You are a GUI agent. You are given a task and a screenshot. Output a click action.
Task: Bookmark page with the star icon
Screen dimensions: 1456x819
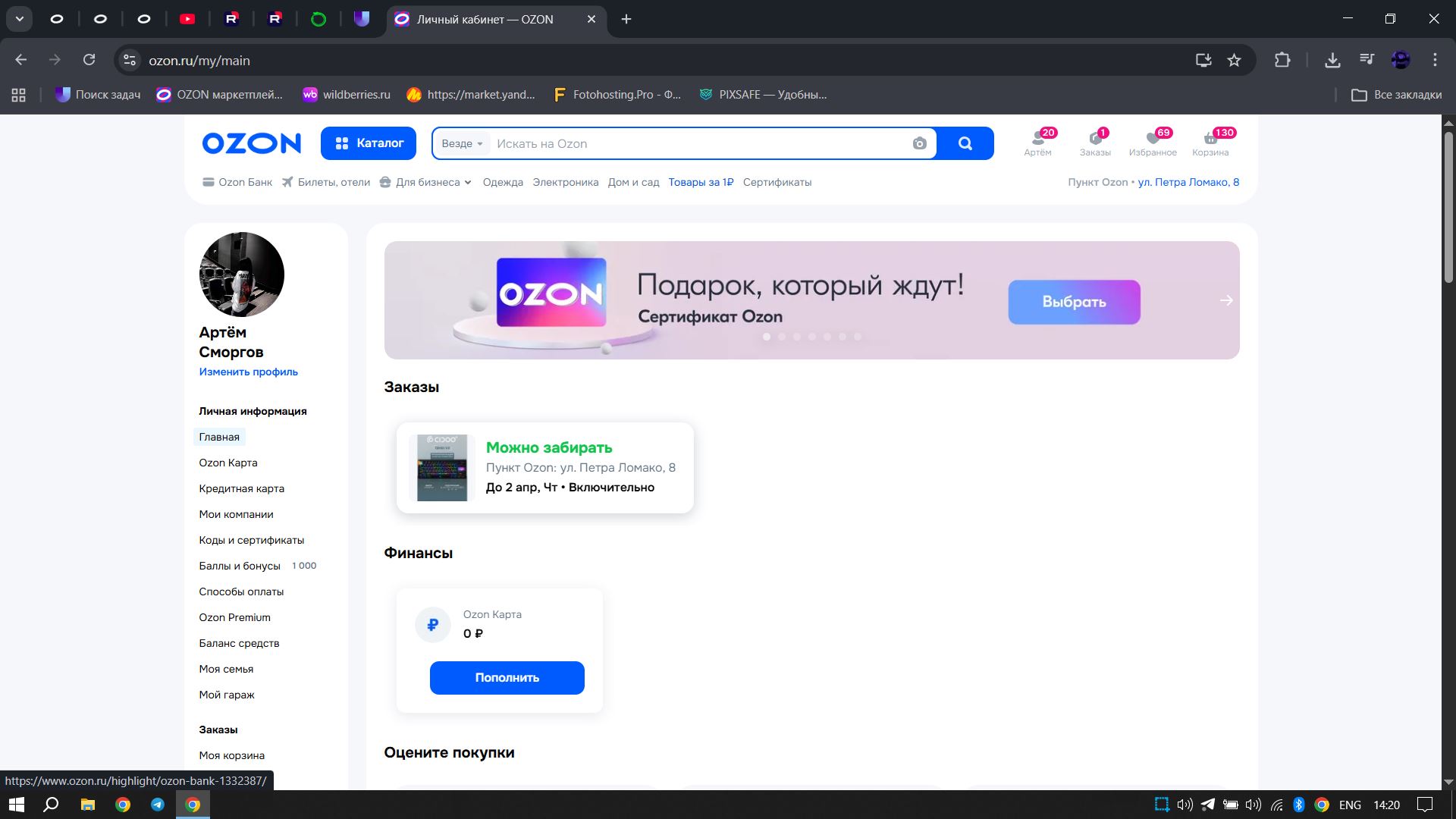1234,60
